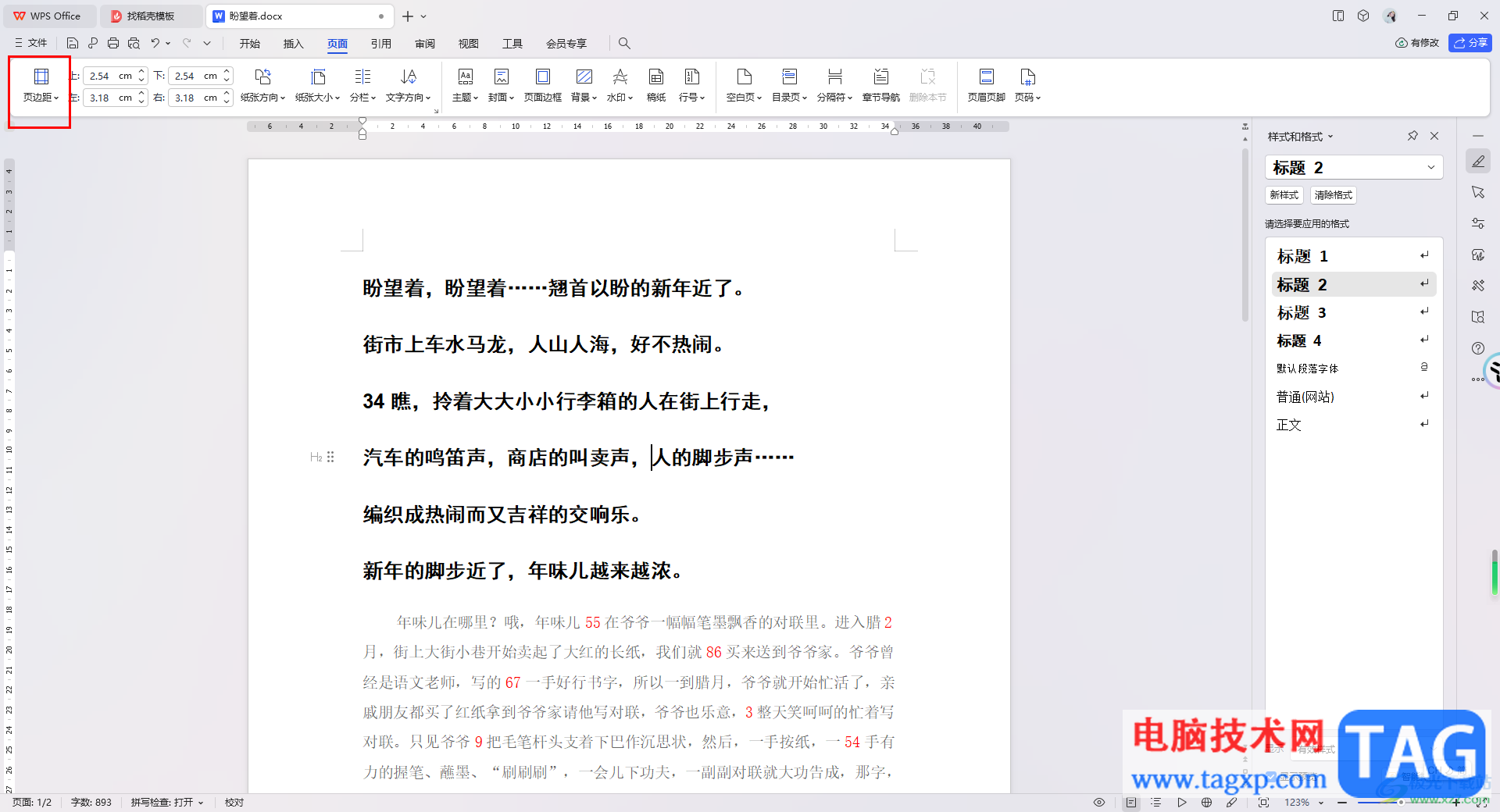Click the fit page zoom icon
This screenshot has width=1500, height=812.
[1263, 803]
